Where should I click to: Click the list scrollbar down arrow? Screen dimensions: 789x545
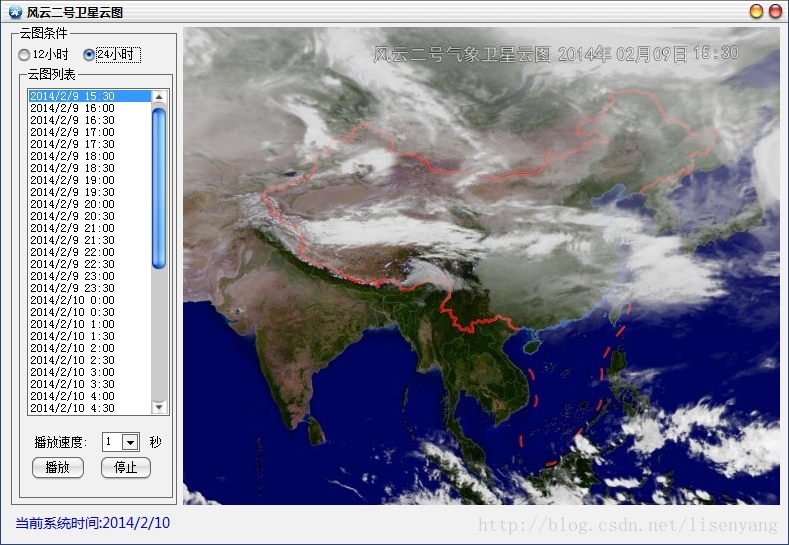click(x=159, y=407)
